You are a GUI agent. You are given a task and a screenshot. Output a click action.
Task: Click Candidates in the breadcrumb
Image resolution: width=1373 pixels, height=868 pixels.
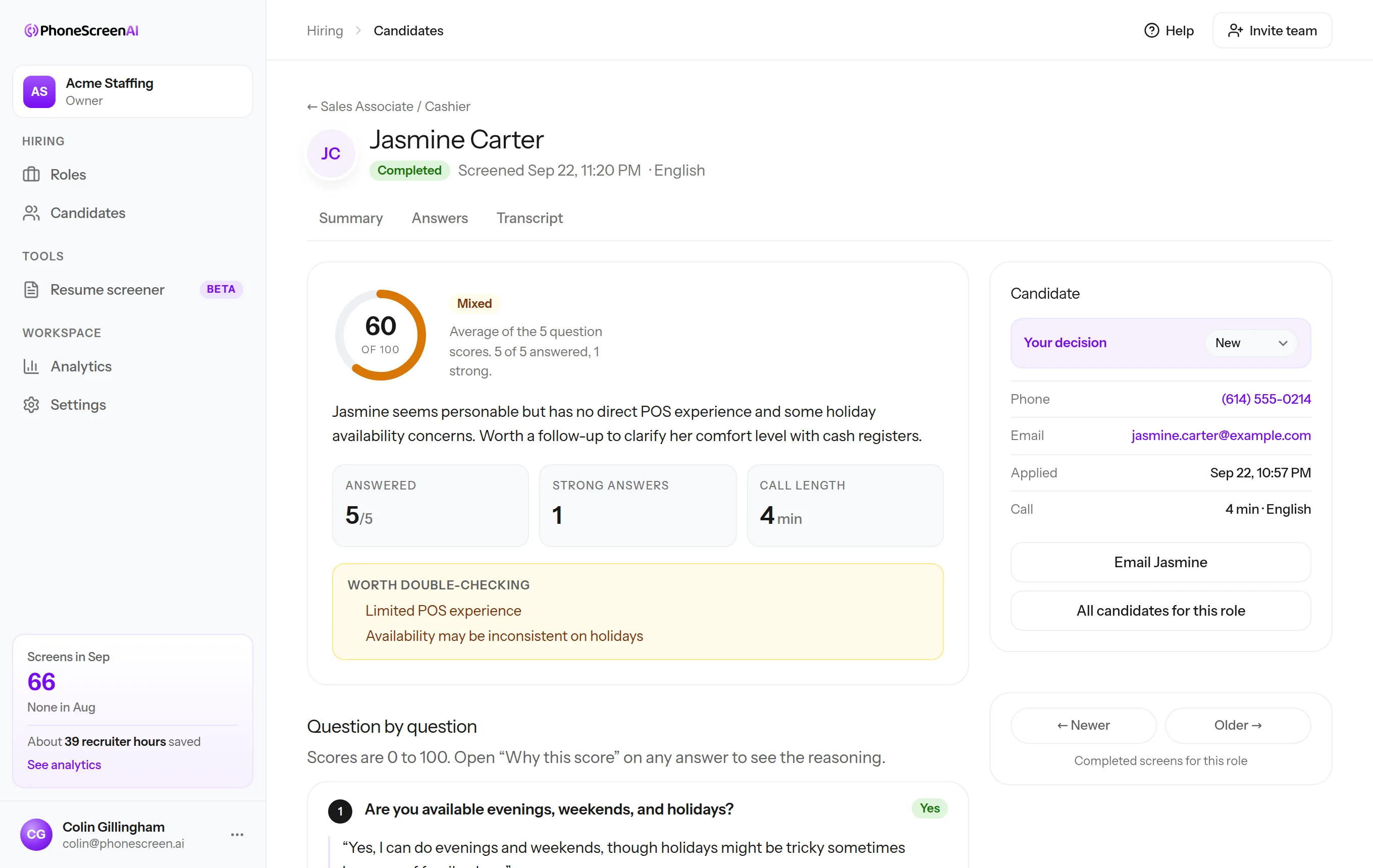(x=408, y=30)
